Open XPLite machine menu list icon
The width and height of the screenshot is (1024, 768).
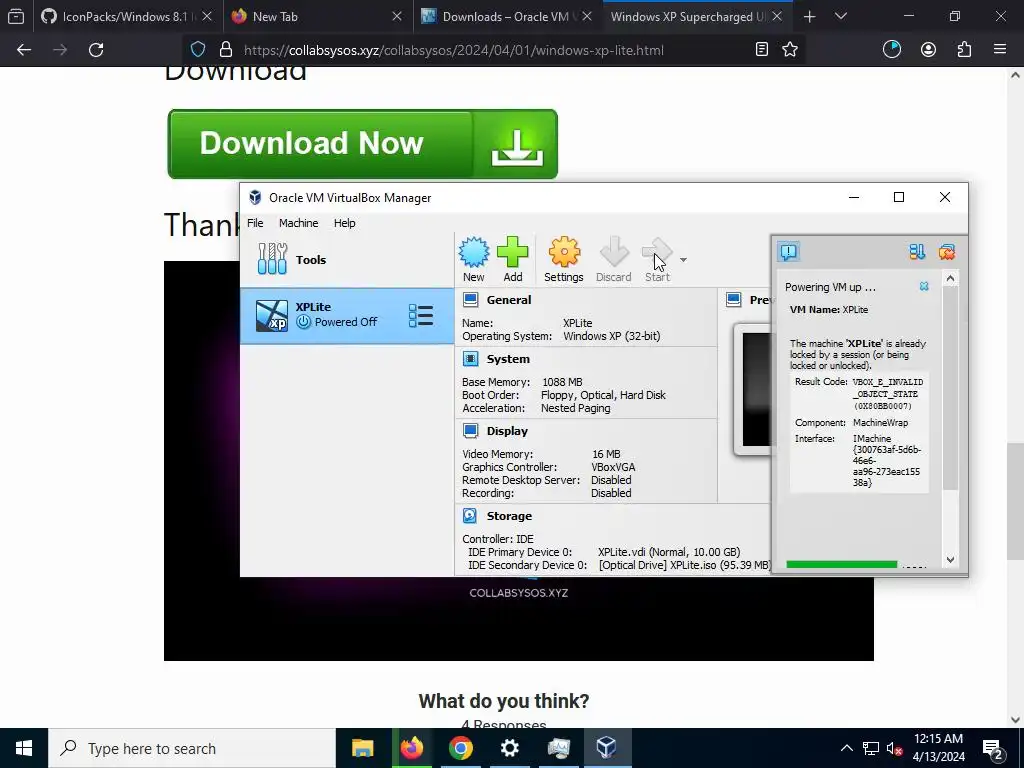[421, 315]
